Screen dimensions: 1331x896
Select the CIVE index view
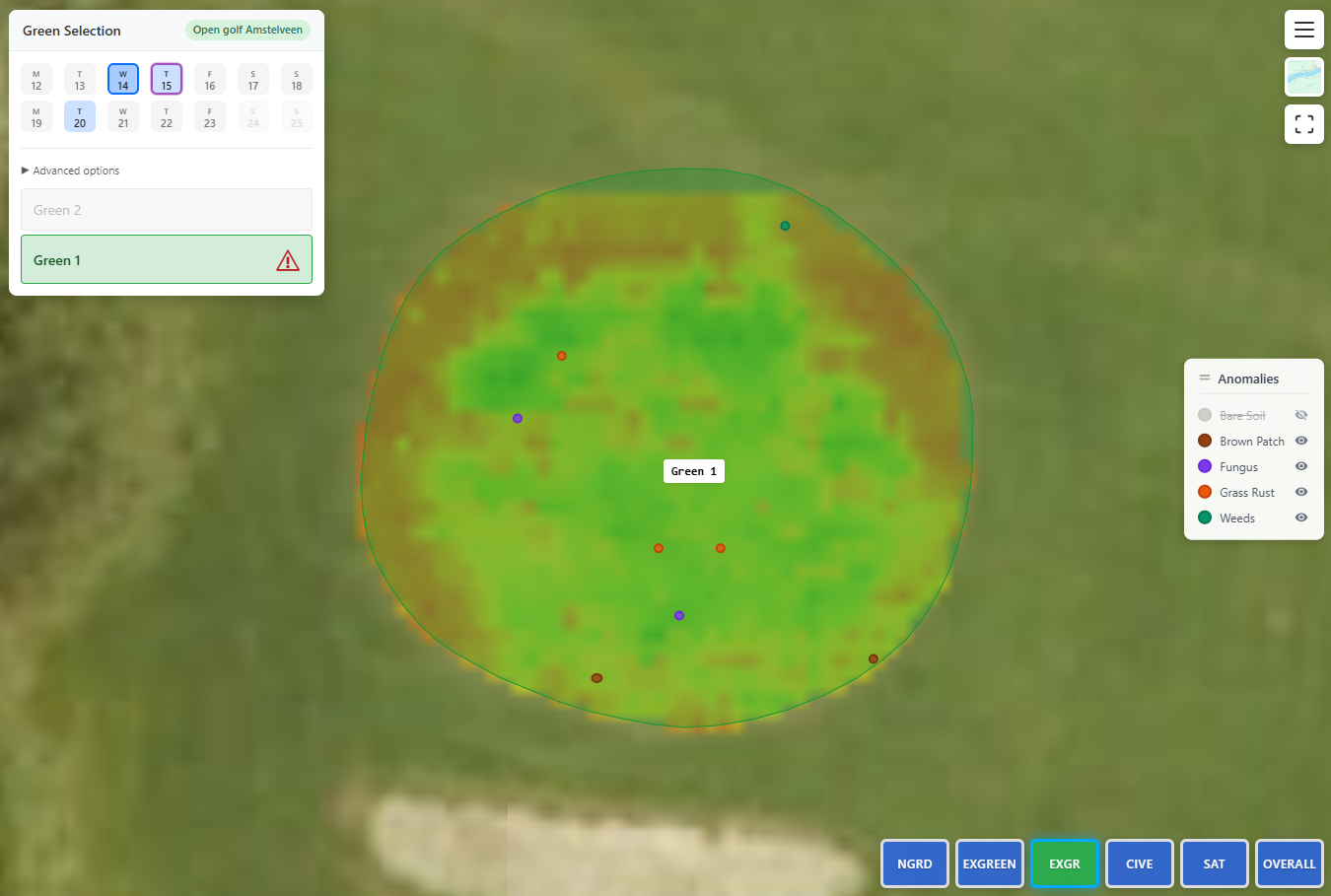click(1139, 863)
